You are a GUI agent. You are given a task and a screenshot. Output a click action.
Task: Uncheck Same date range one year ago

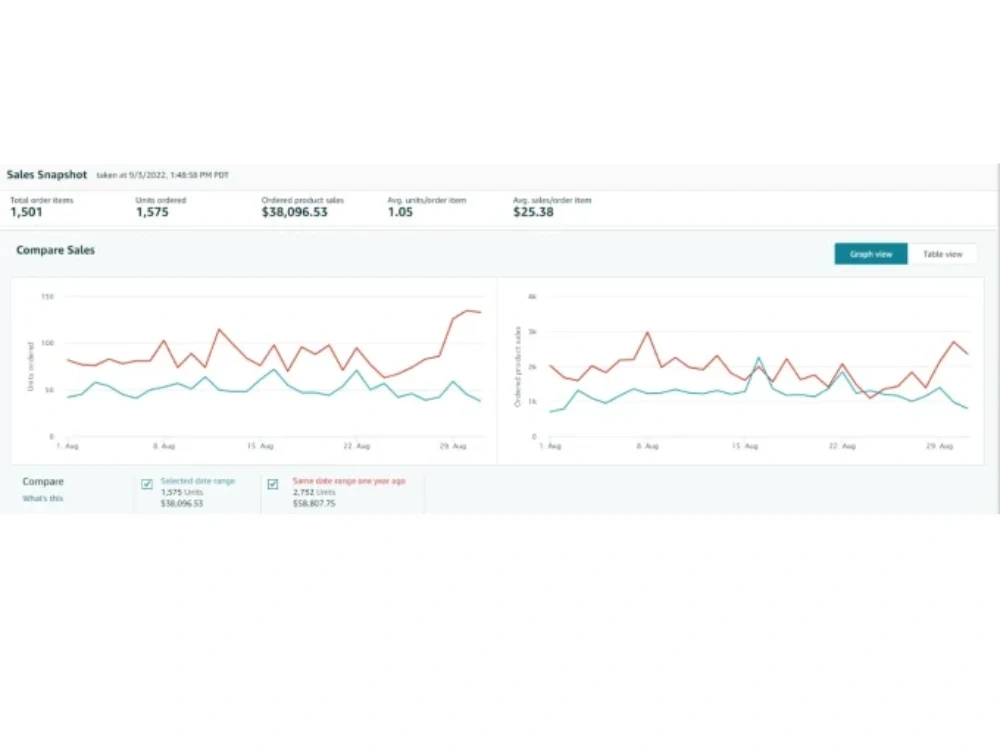273,484
